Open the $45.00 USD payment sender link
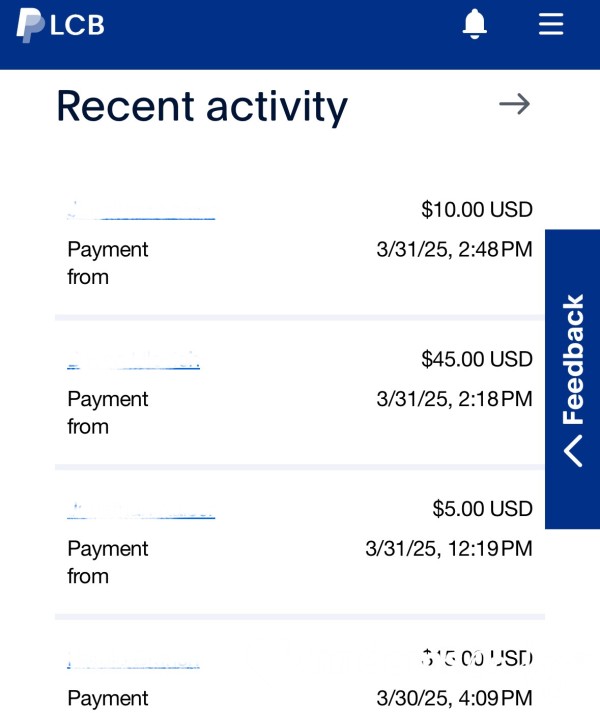 click(133, 360)
